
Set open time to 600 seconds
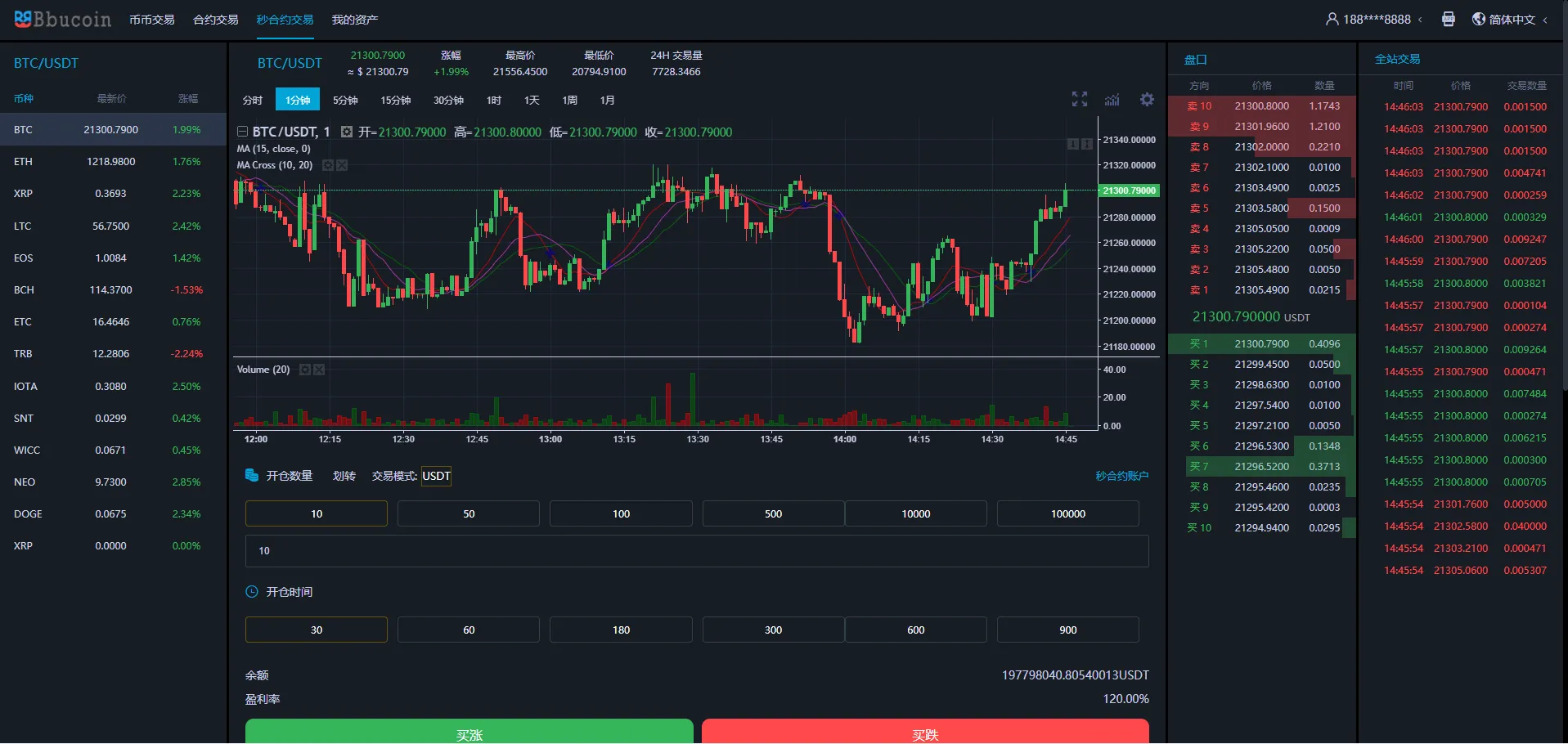[916, 630]
